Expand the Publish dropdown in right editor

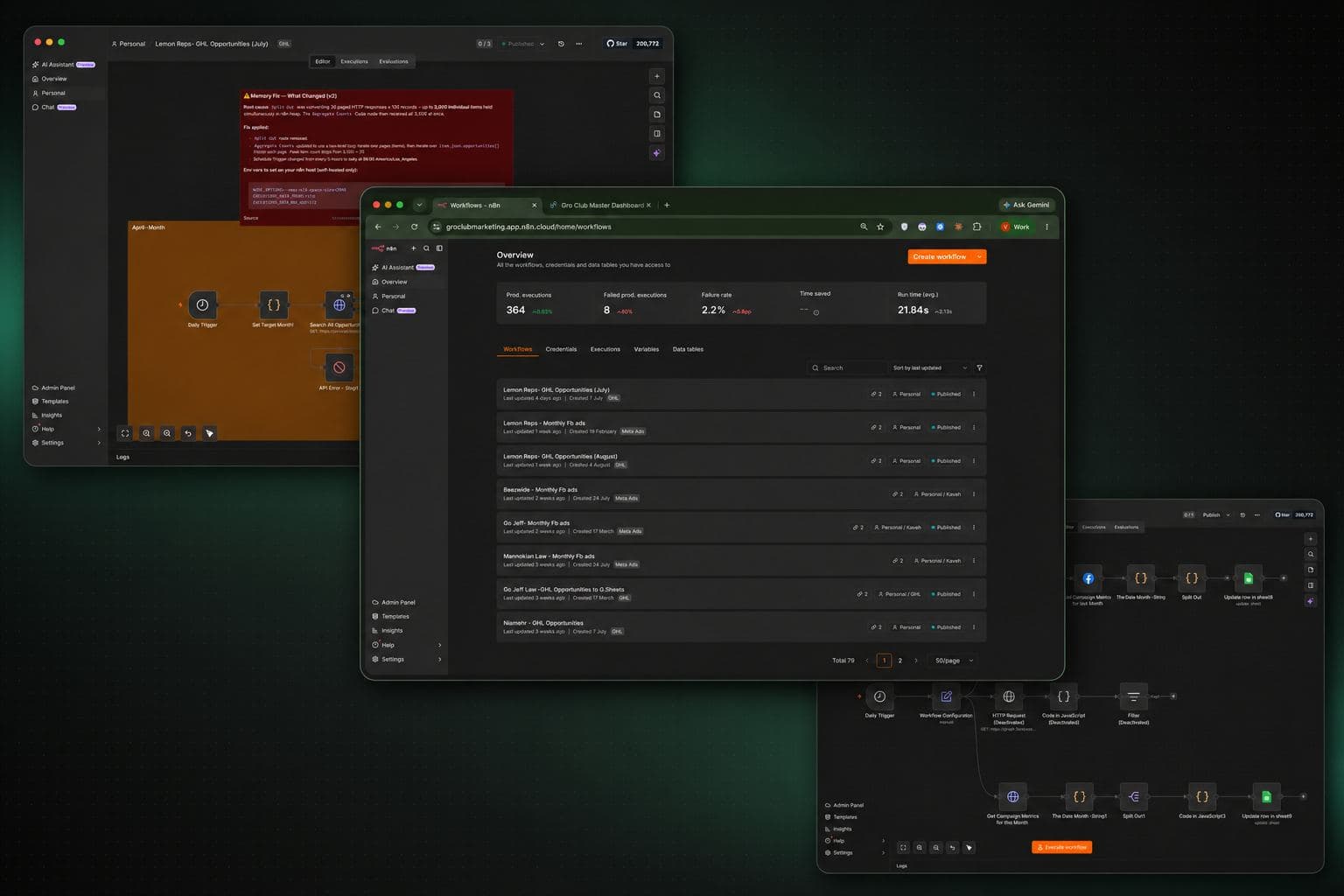click(x=1228, y=514)
